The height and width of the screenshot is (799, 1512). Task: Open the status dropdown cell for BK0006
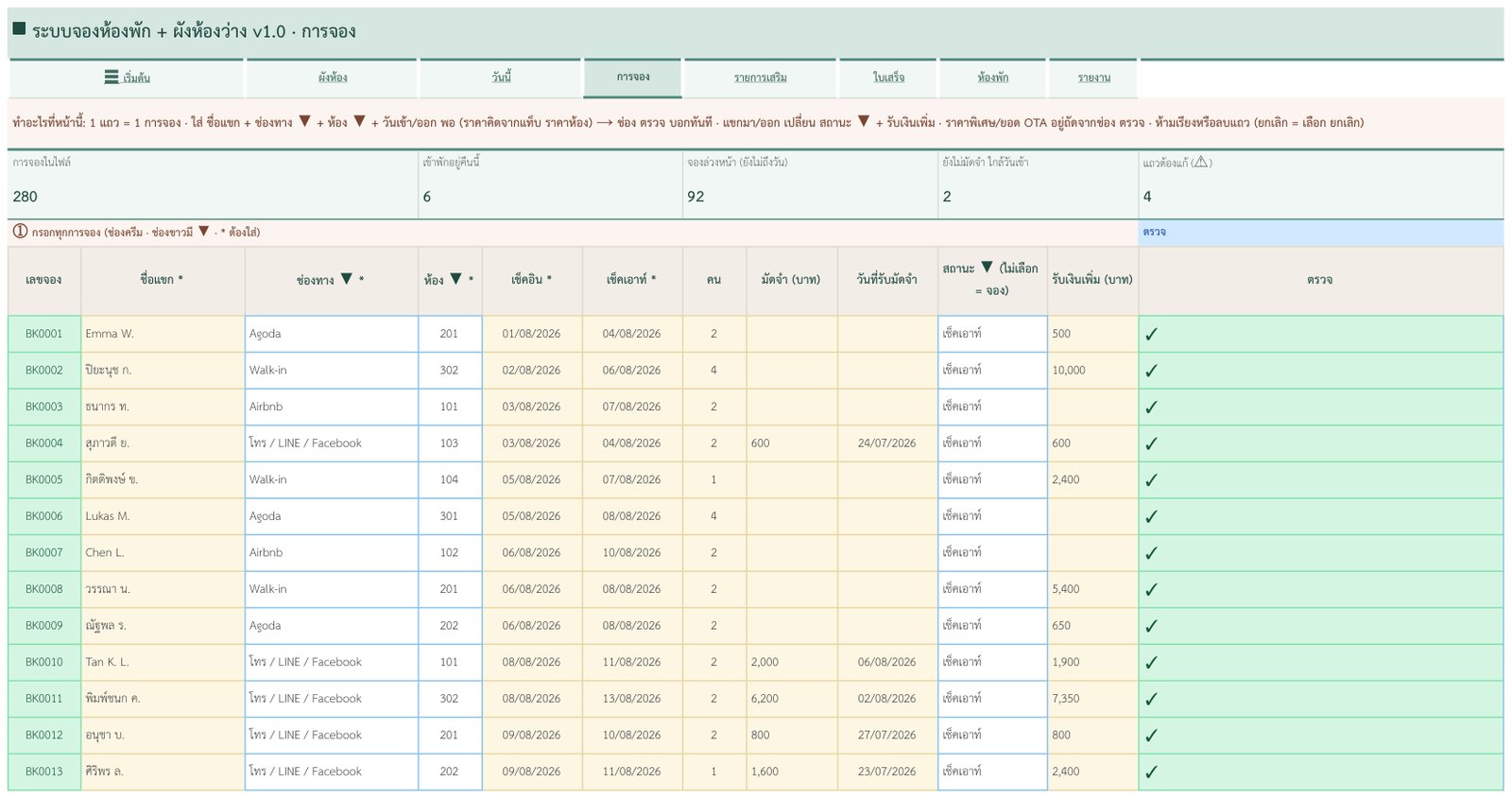992,516
